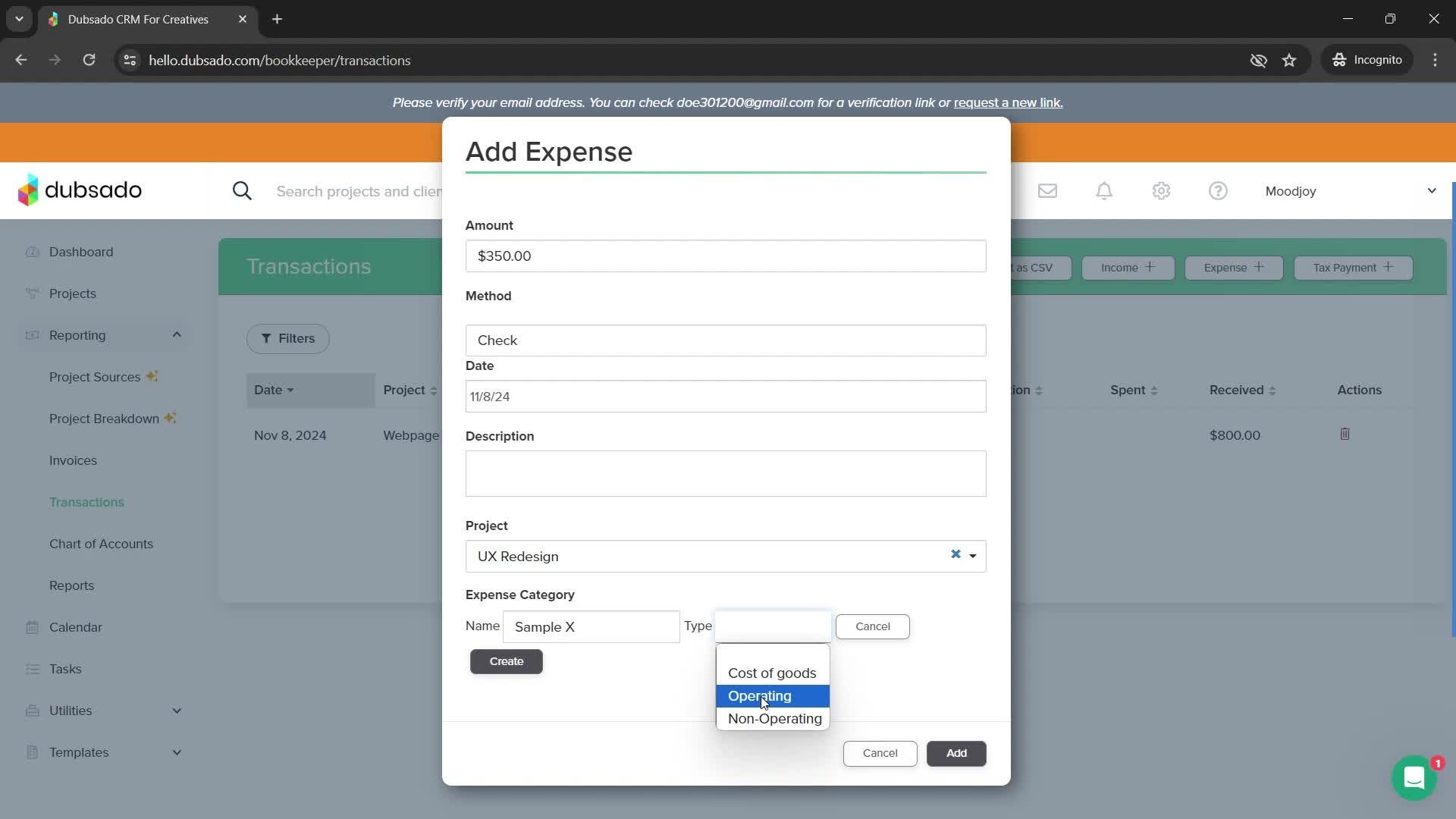Cancel the Add Expense dialog
The height and width of the screenshot is (819, 1456).
pos(880,753)
